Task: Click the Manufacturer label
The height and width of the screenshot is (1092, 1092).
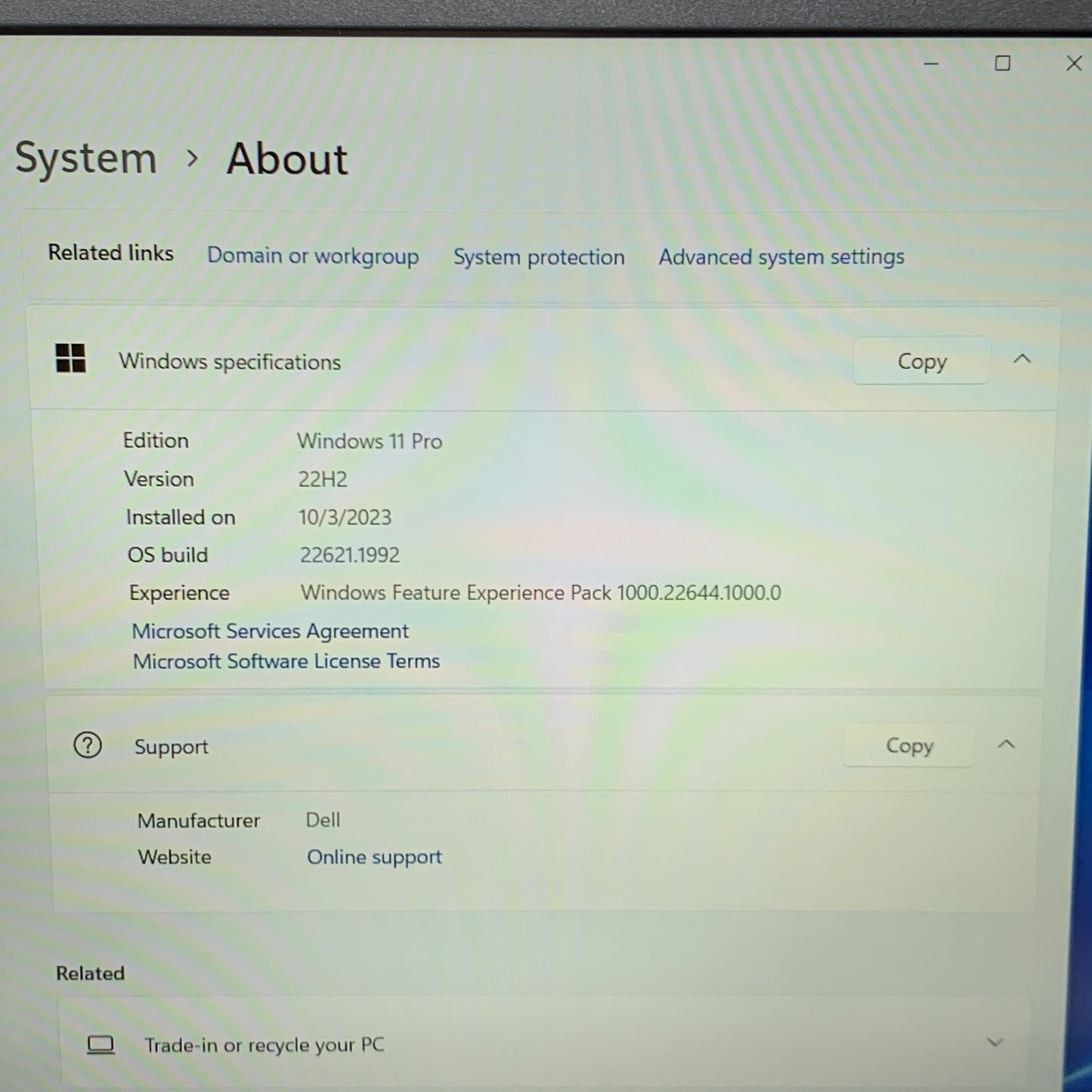Action: point(199,821)
